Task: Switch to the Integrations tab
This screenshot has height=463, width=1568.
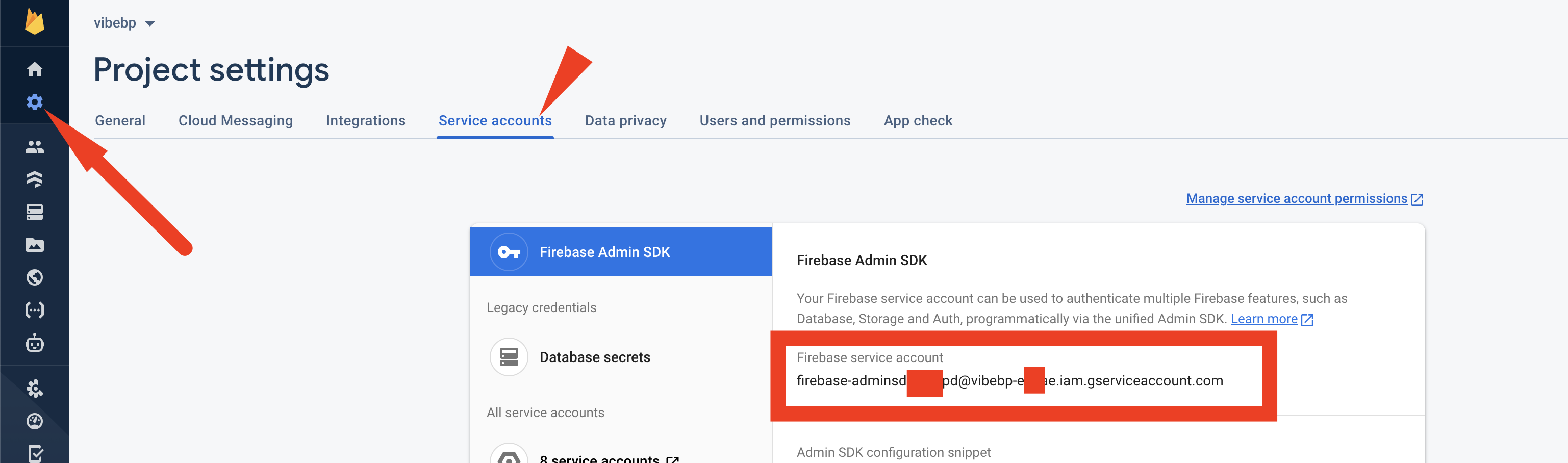Action: coord(366,120)
